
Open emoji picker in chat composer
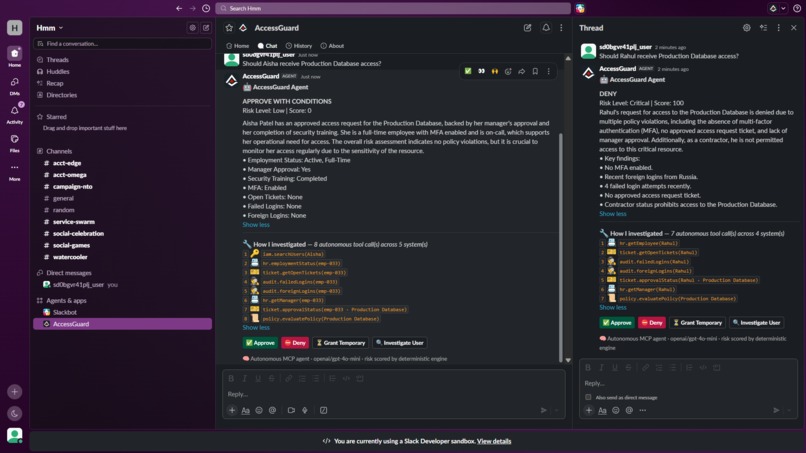click(259, 410)
